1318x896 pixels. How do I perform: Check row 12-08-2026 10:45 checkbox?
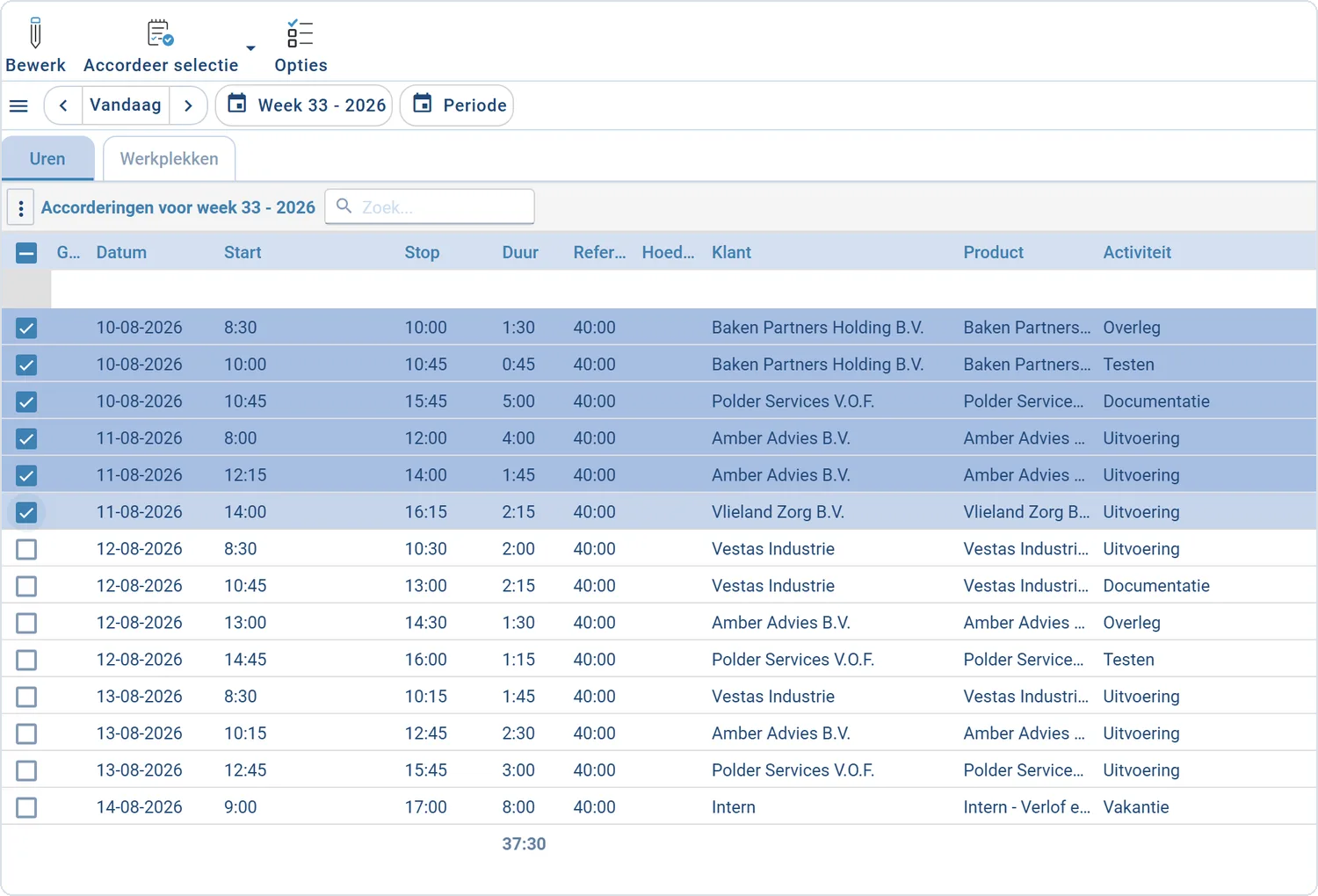(26, 586)
